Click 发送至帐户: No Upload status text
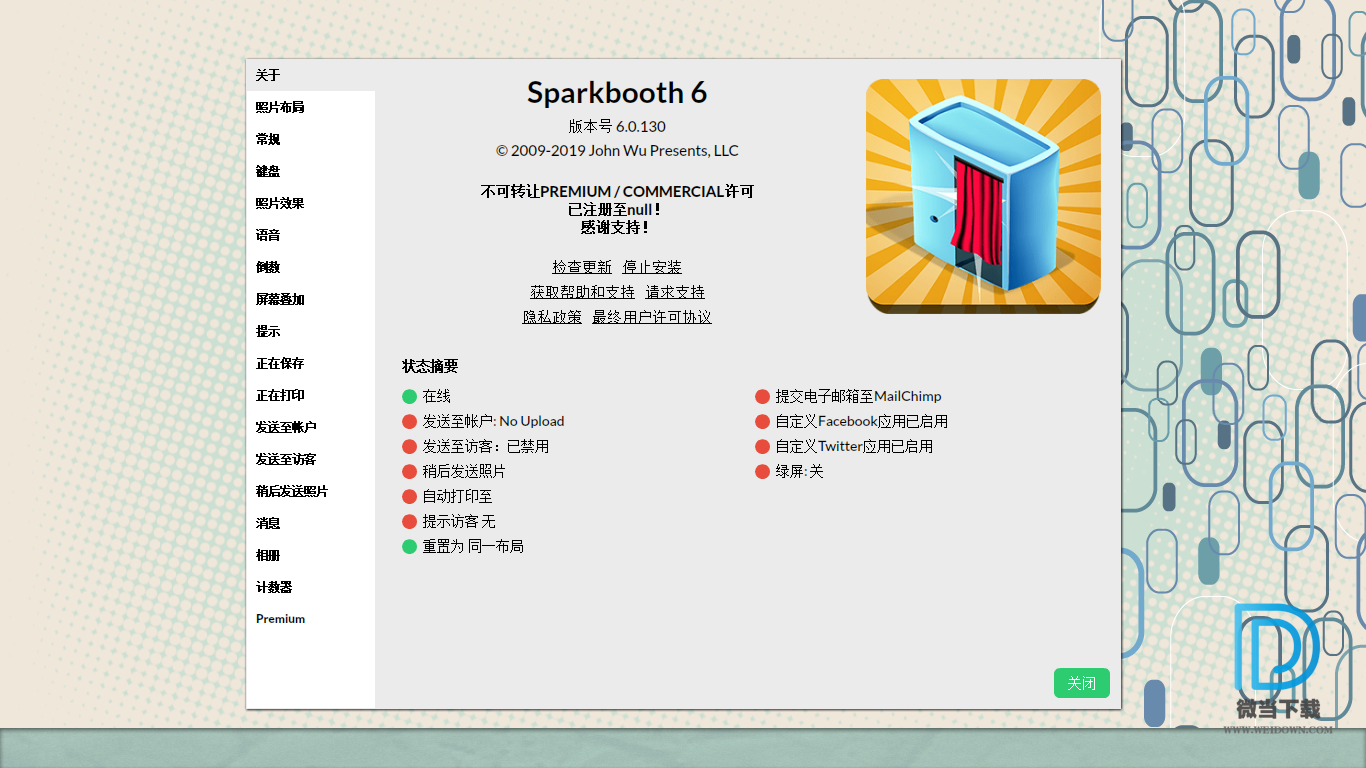 pos(493,422)
